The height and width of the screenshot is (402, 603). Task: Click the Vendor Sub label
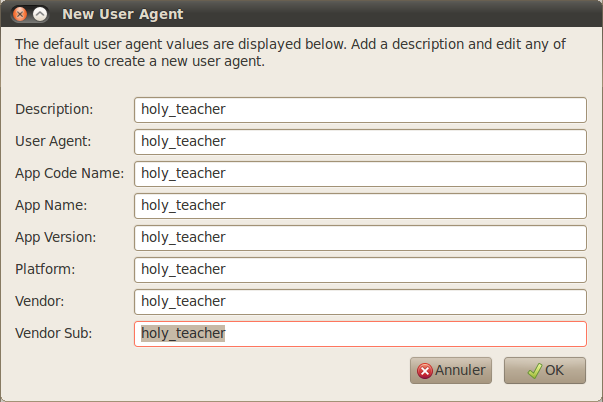click(x=53, y=333)
